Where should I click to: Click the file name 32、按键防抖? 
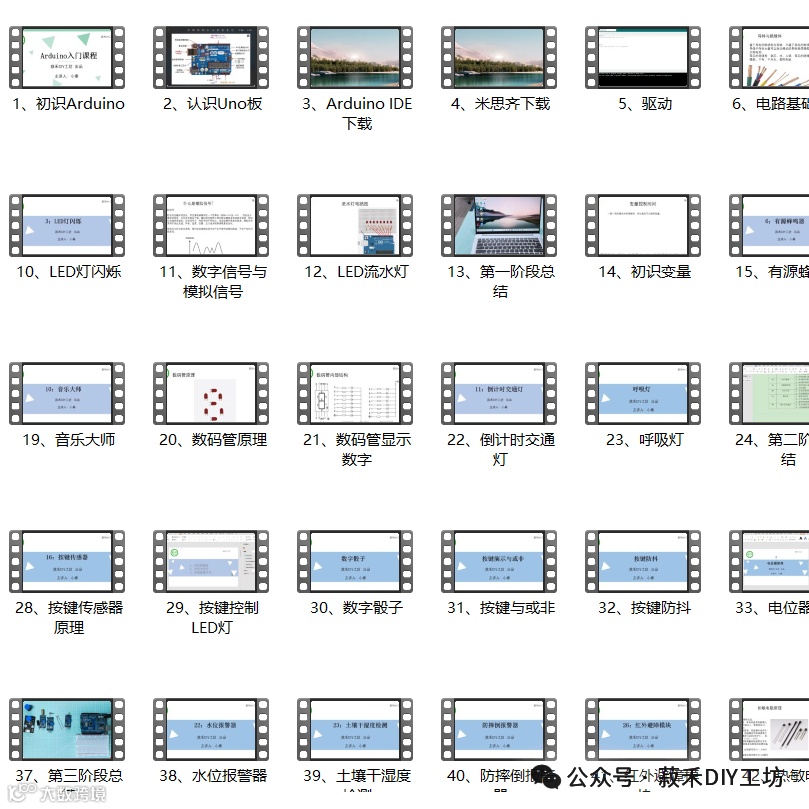pyautogui.click(x=644, y=607)
